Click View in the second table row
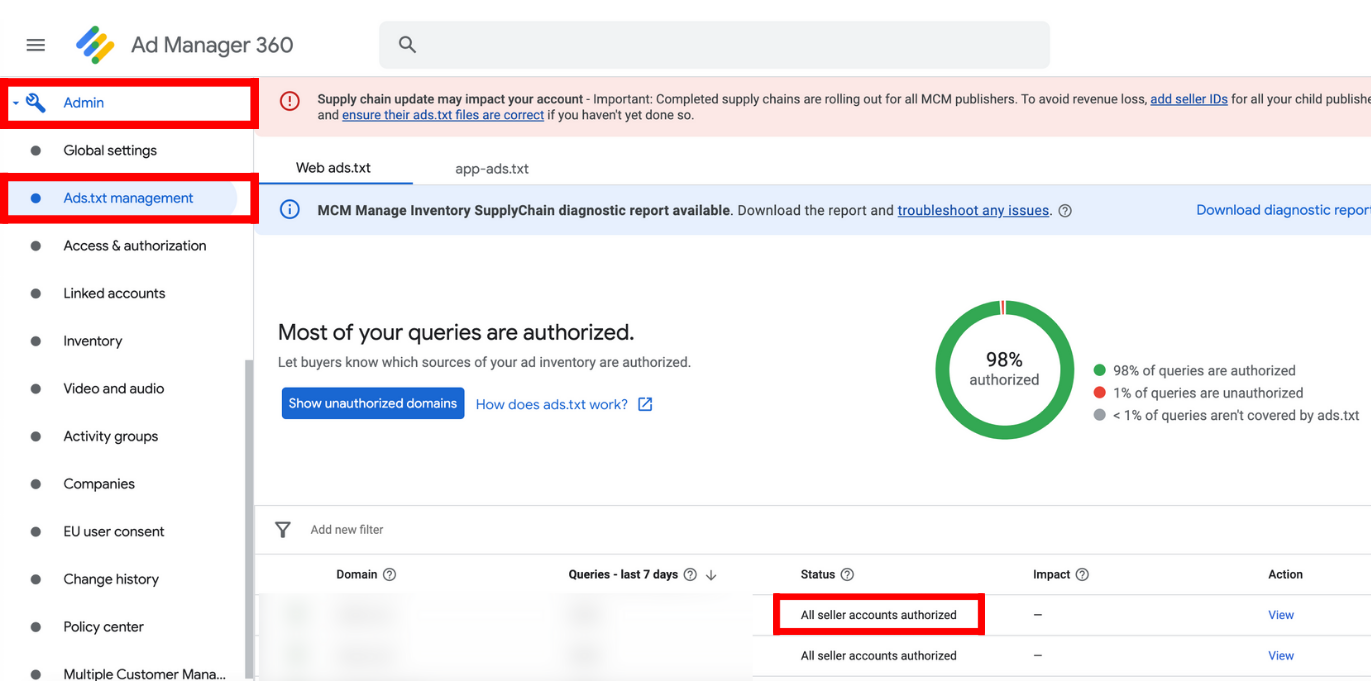The image size is (1371, 700). pos(1281,656)
